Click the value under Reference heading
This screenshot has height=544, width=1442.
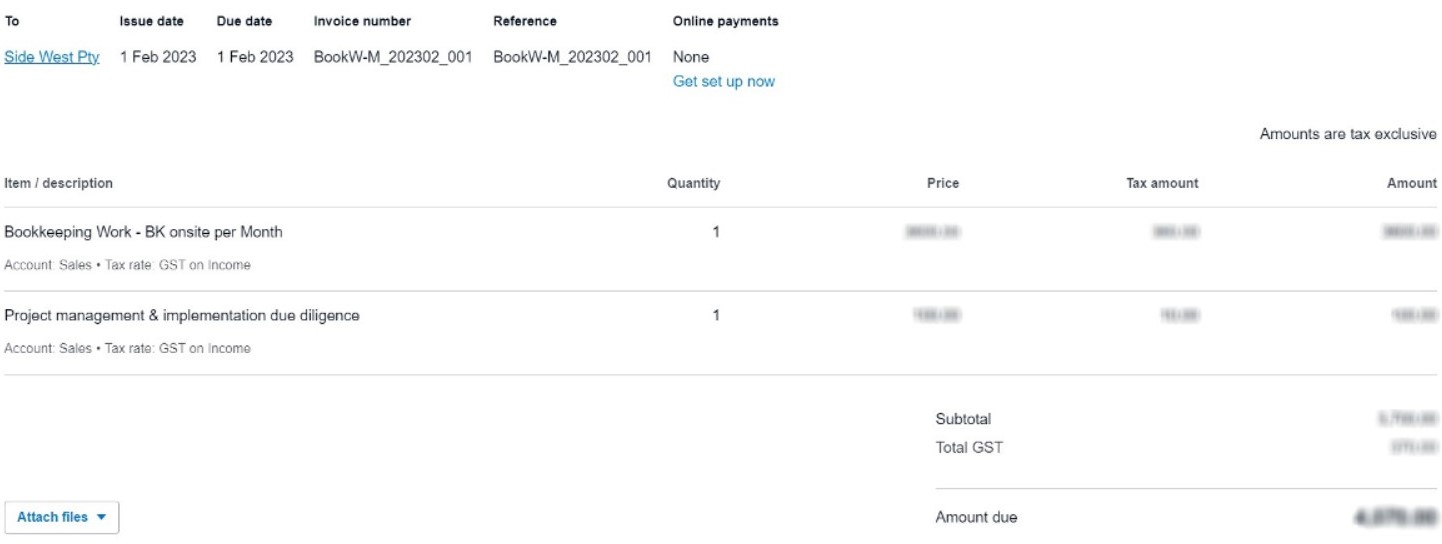[572, 57]
